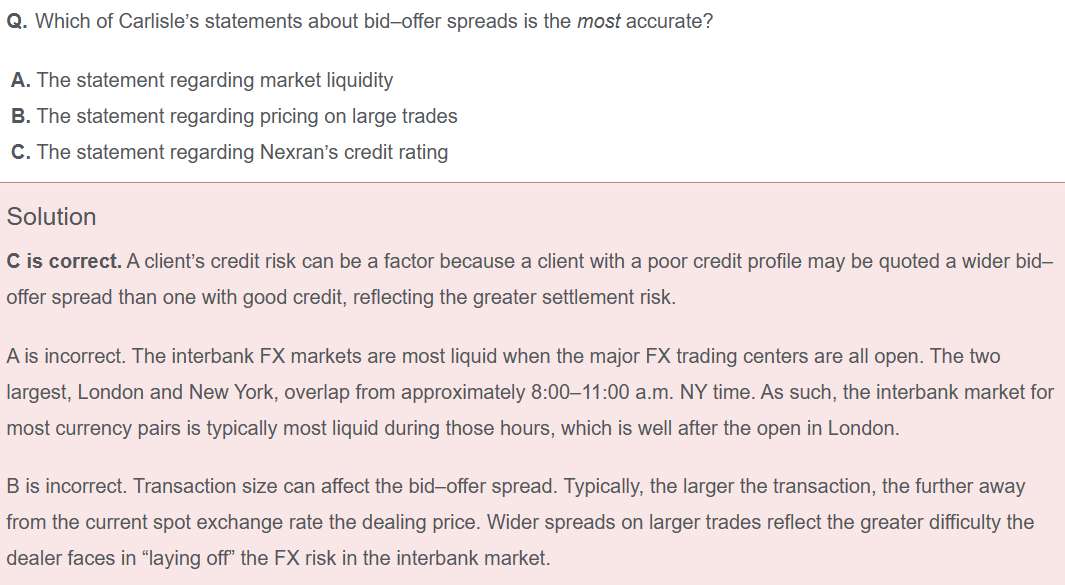1065x585 pixels.
Task: Select answer A about market liquidity
Action: coord(214,80)
